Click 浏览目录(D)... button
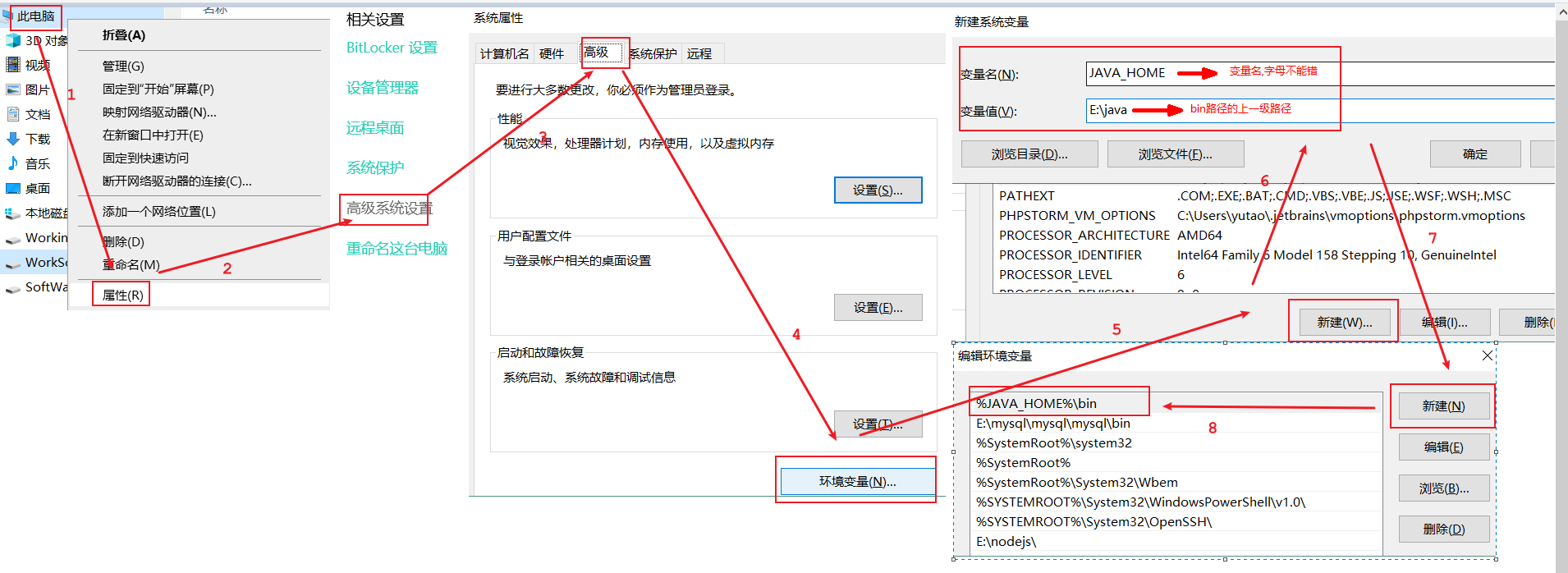1568x573 pixels. click(x=1029, y=154)
